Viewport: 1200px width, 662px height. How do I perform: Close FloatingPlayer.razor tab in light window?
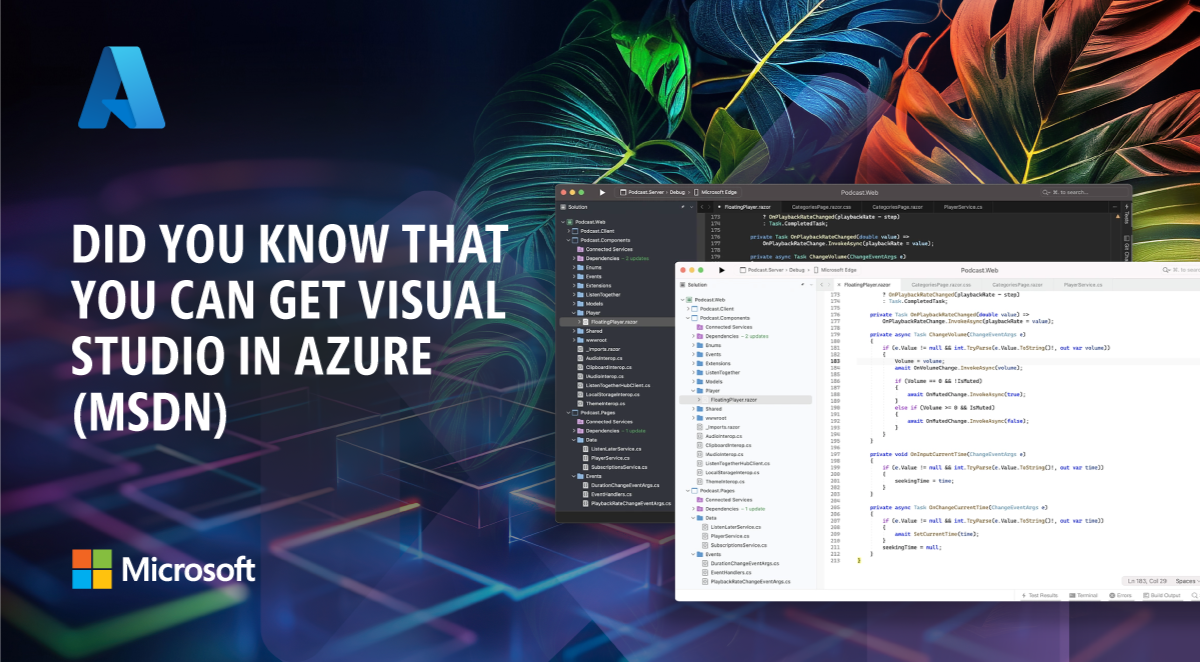coord(839,285)
